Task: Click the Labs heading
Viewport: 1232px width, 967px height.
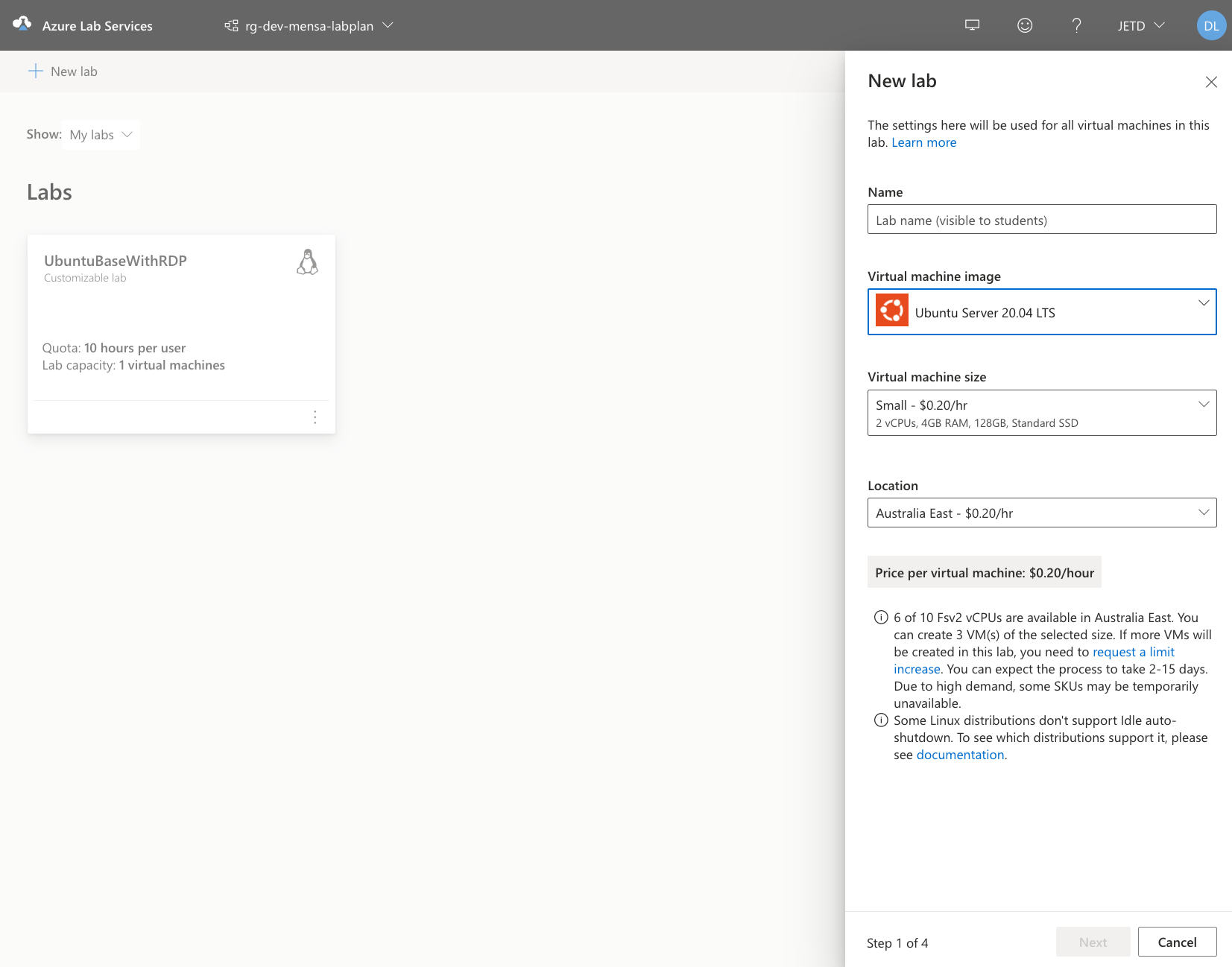Action: 49,192
